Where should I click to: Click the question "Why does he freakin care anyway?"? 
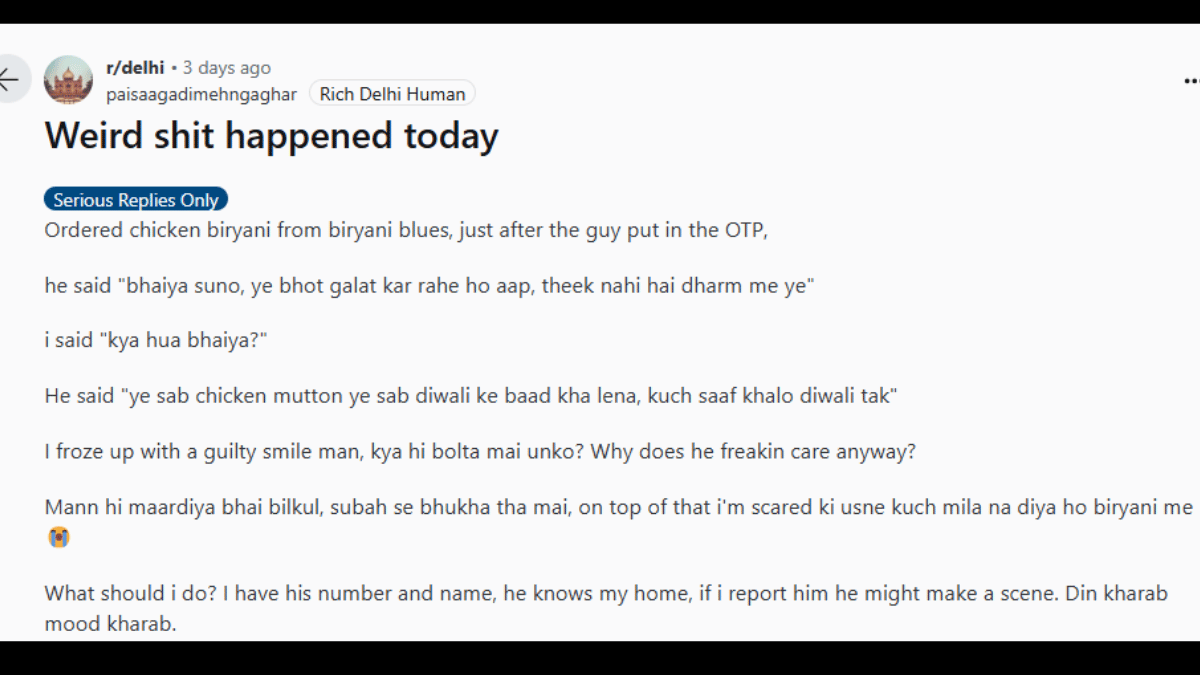pyautogui.click(x=753, y=451)
